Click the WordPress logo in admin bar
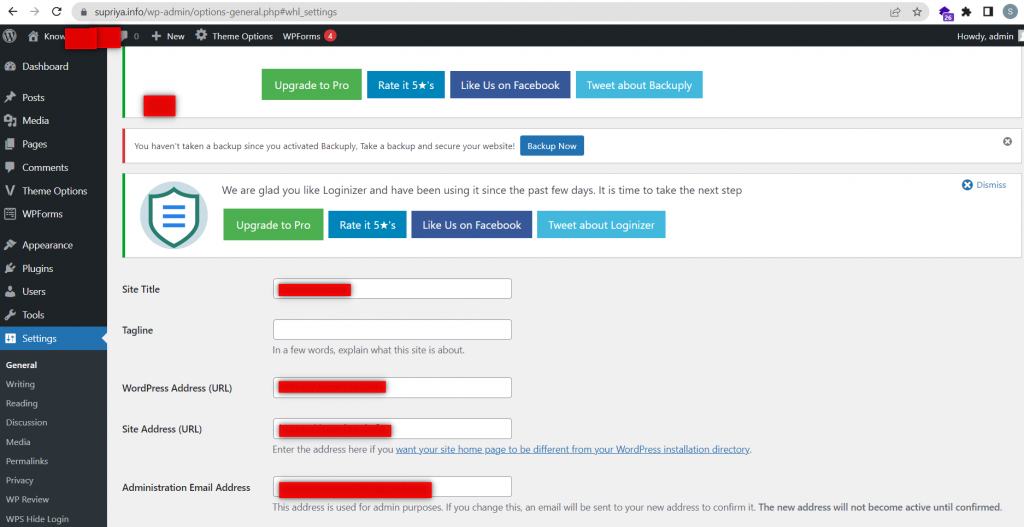 10,36
